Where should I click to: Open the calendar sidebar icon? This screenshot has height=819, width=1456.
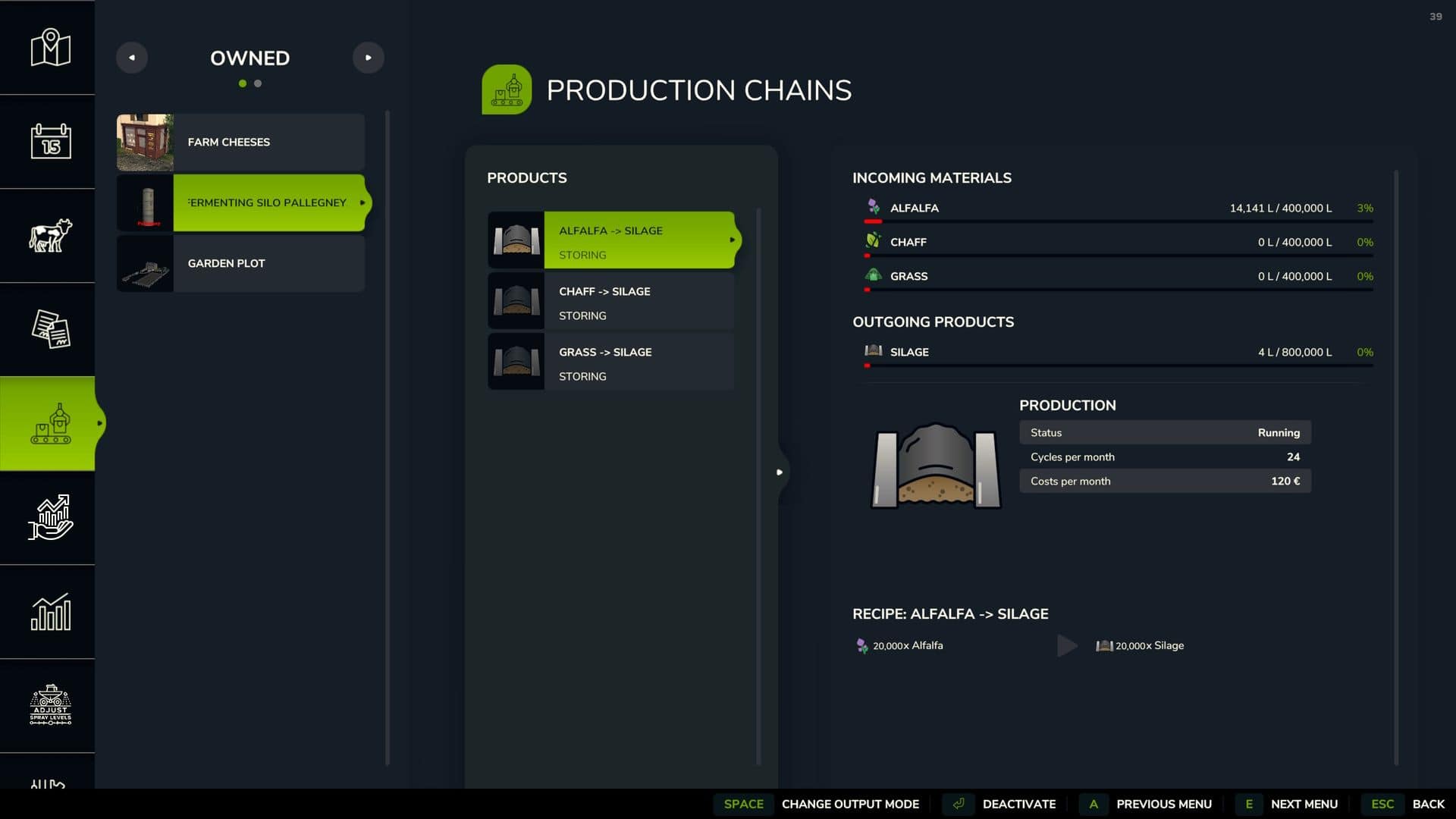click(x=50, y=141)
